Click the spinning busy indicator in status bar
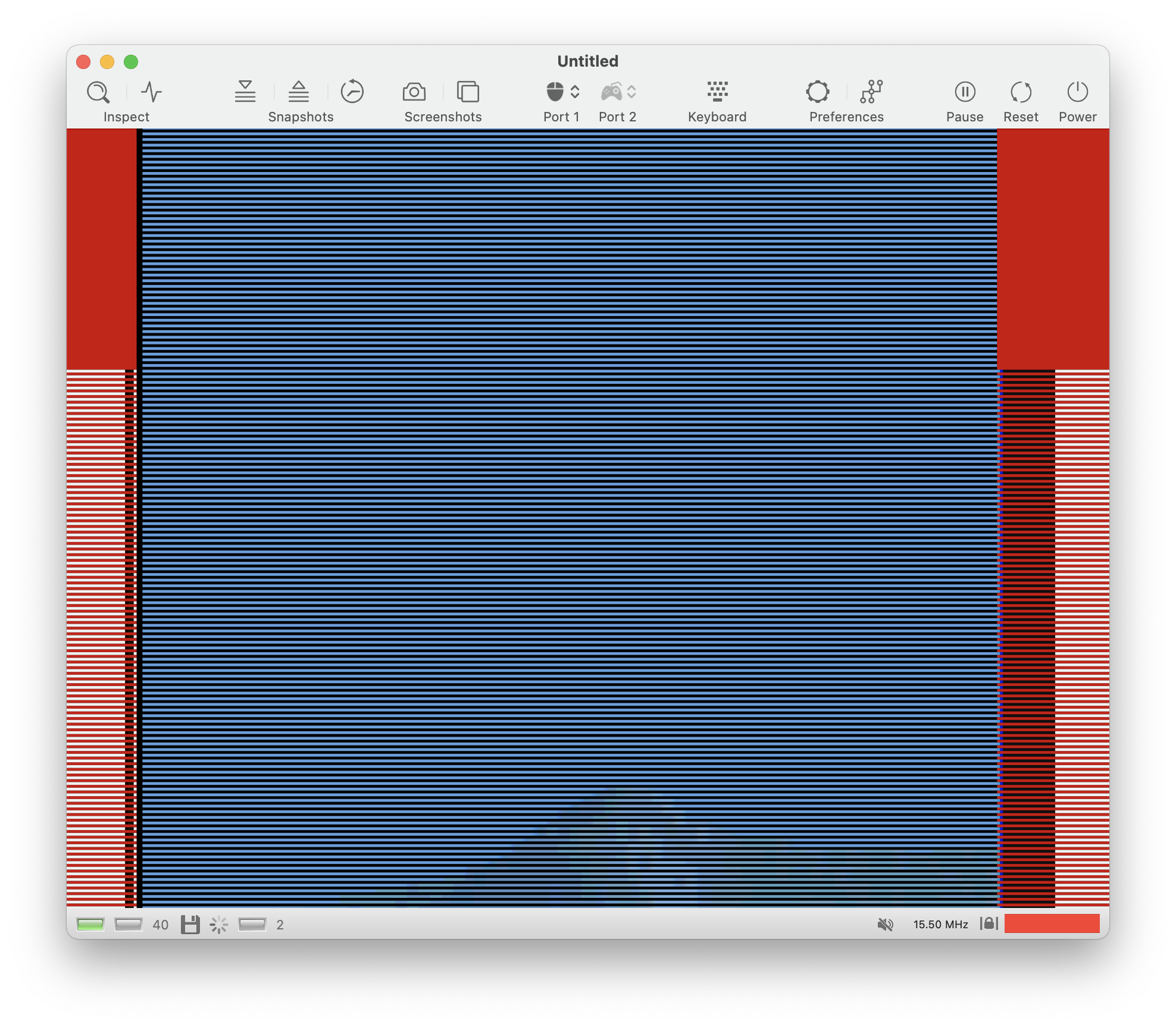1176x1027 pixels. (x=219, y=924)
